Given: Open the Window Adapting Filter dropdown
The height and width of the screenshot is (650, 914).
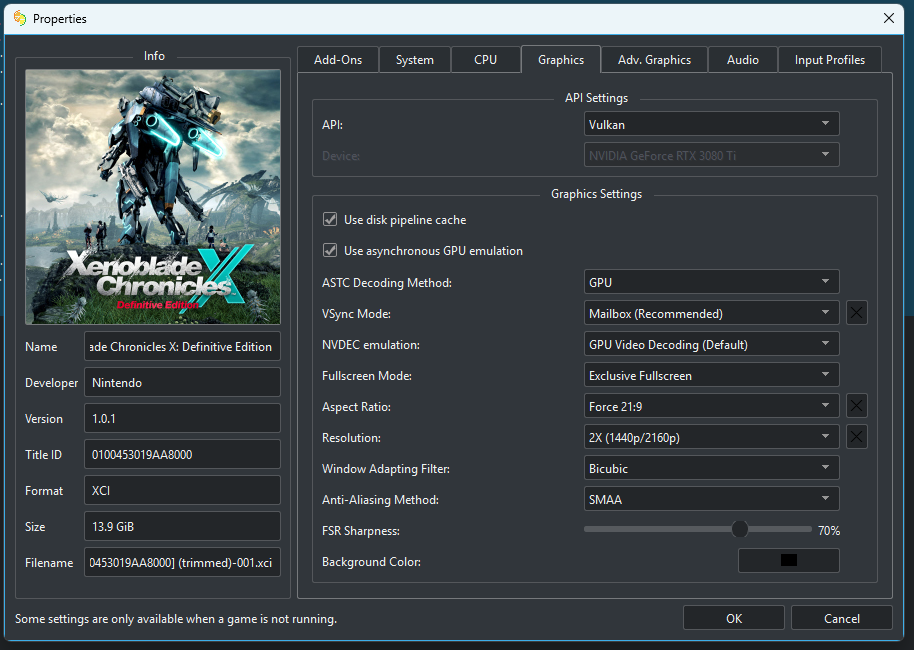Looking at the screenshot, I should 711,468.
